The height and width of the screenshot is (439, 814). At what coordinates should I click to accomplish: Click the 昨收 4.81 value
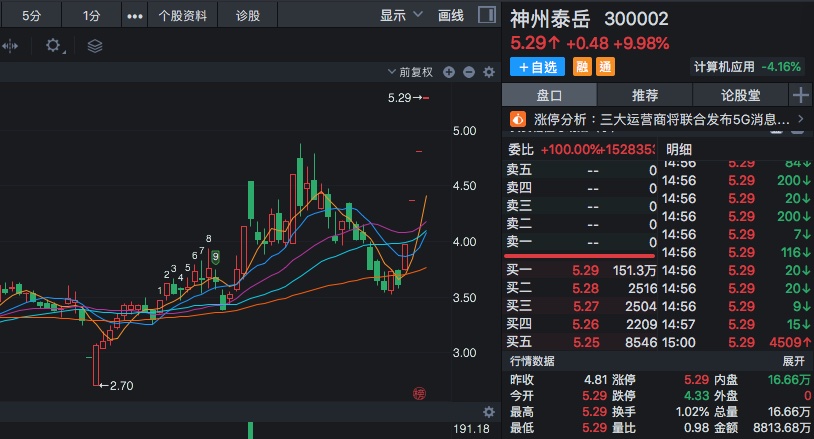(x=595, y=380)
